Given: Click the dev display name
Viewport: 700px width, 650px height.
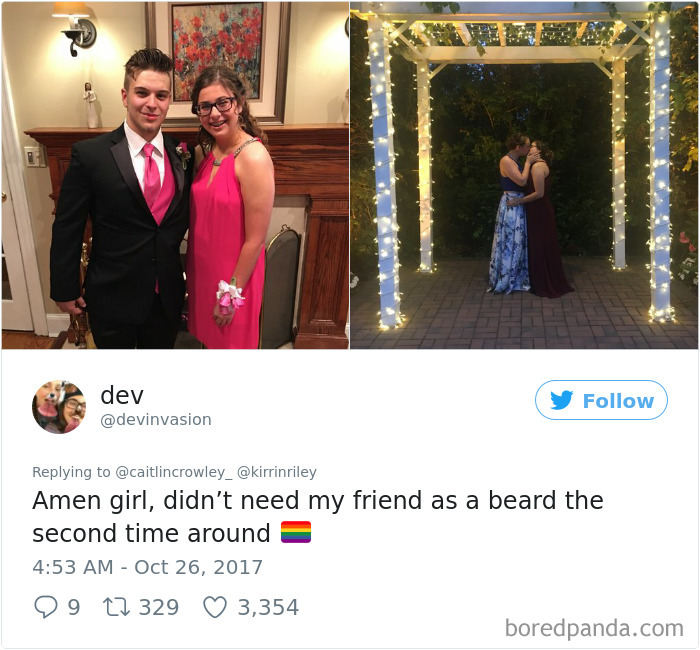Looking at the screenshot, I should [122, 395].
